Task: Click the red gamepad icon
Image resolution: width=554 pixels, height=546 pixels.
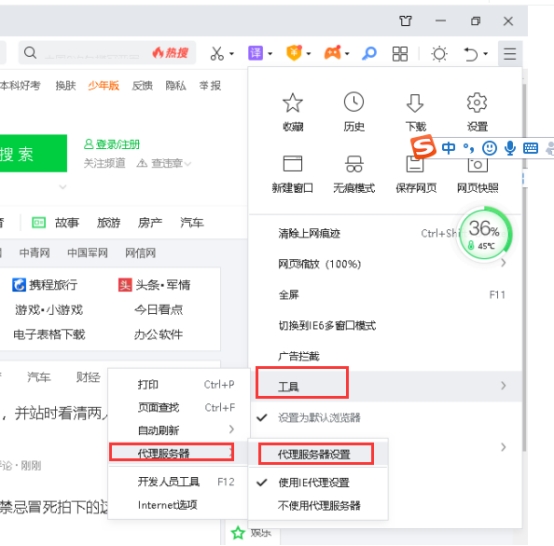Action: (332, 53)
